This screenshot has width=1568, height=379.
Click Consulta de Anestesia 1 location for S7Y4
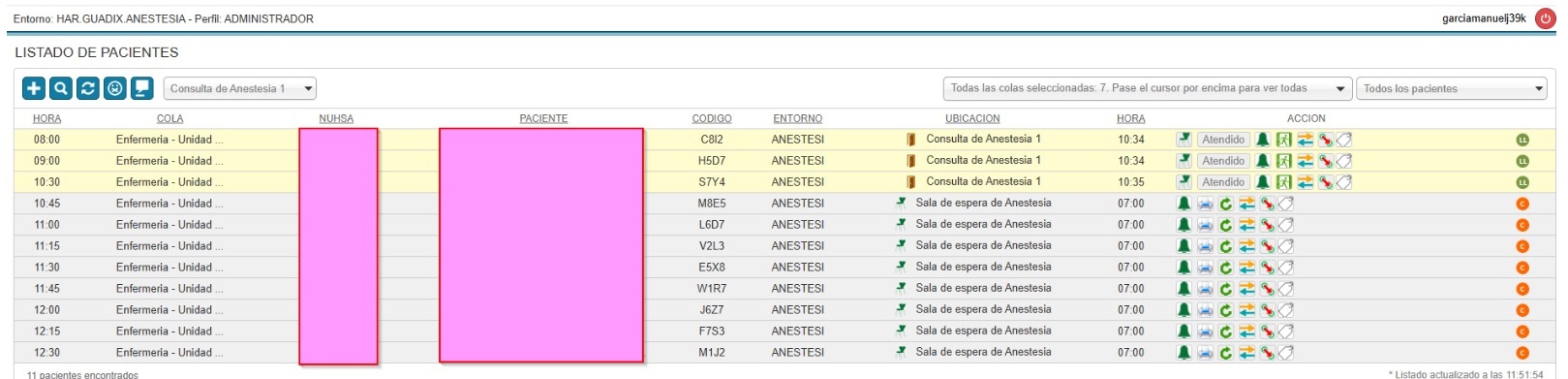click(x=983, y=181)
